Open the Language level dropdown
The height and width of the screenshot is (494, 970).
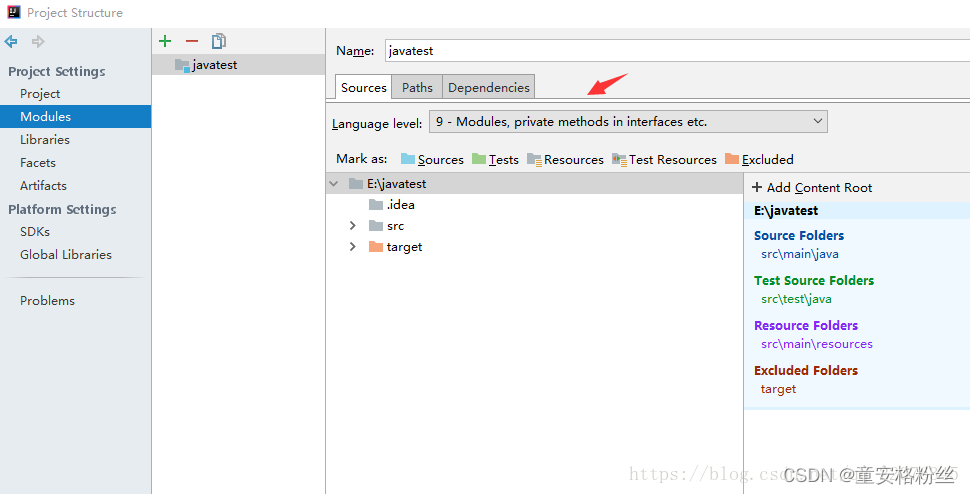[x=628, y=122]
